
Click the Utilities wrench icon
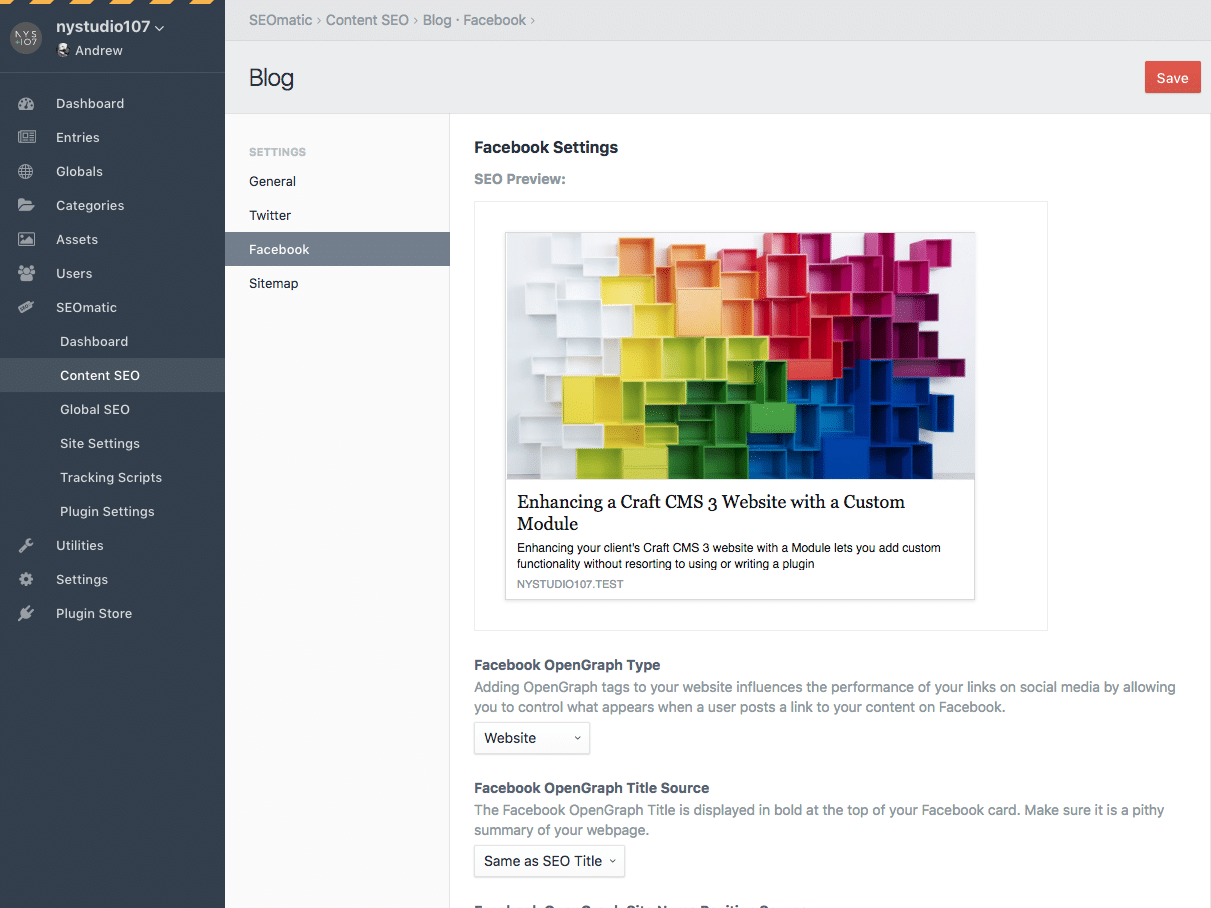26,545
